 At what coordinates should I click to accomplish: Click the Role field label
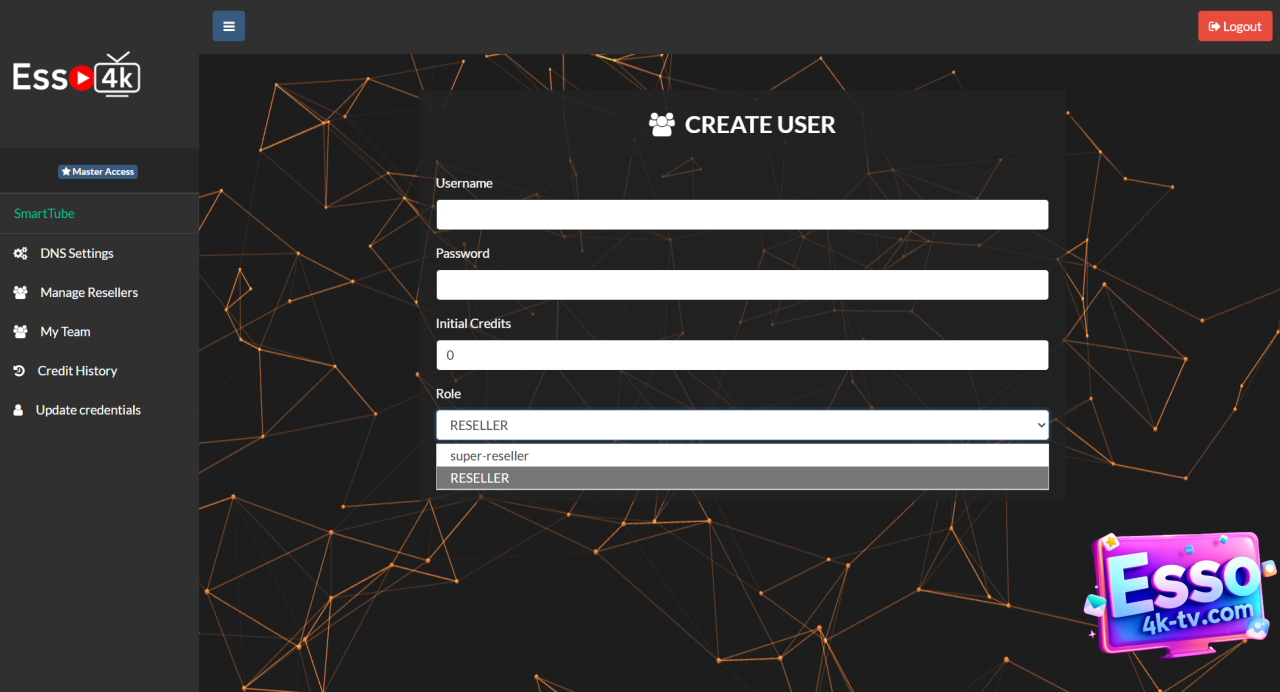coord(448,394)
